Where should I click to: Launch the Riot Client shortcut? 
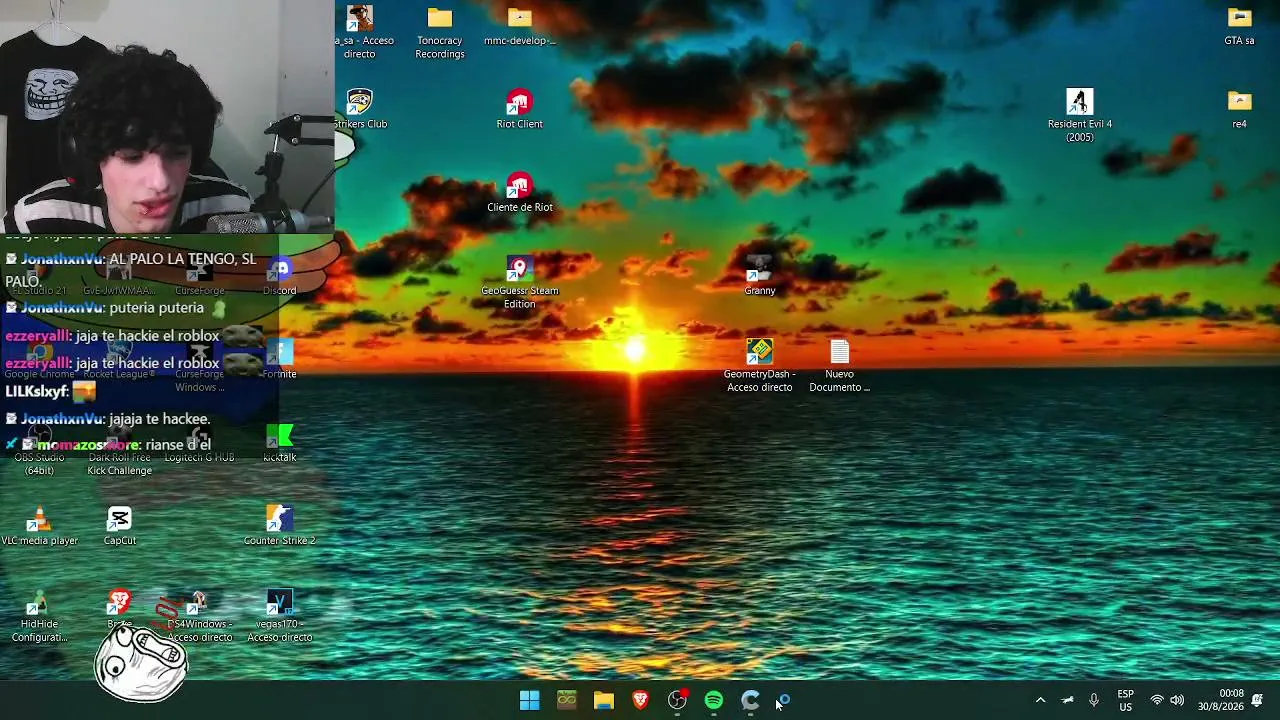coord(519,109)
